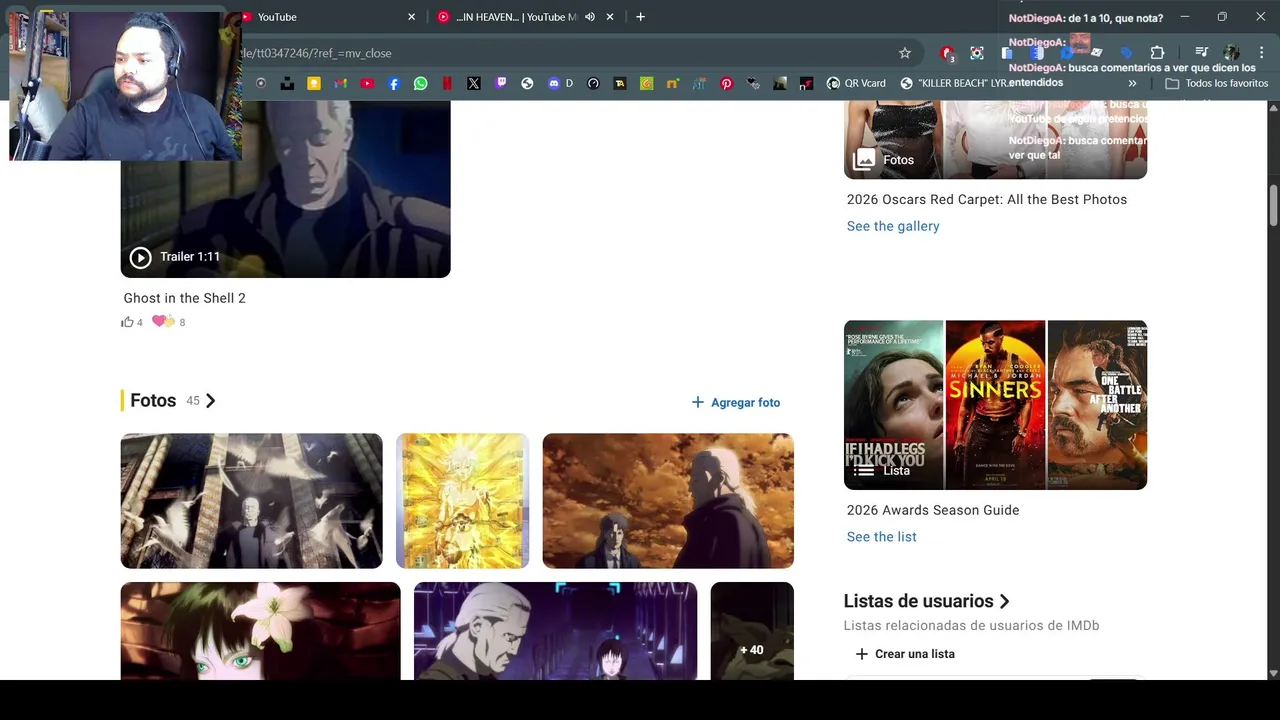Open the Facebook bookmark icon
Viewport: 1280px width, 720px height.
394,84
